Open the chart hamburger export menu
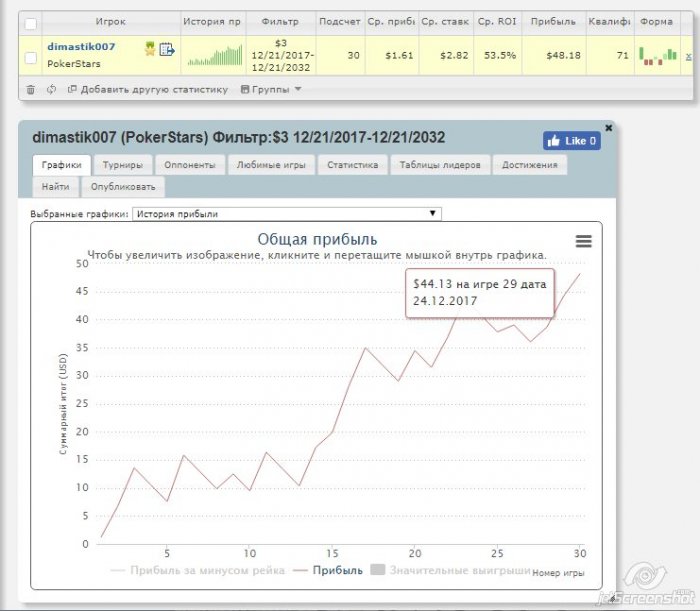Image resolution: width=700 pixels, height=611 pixels. [583, 241]
